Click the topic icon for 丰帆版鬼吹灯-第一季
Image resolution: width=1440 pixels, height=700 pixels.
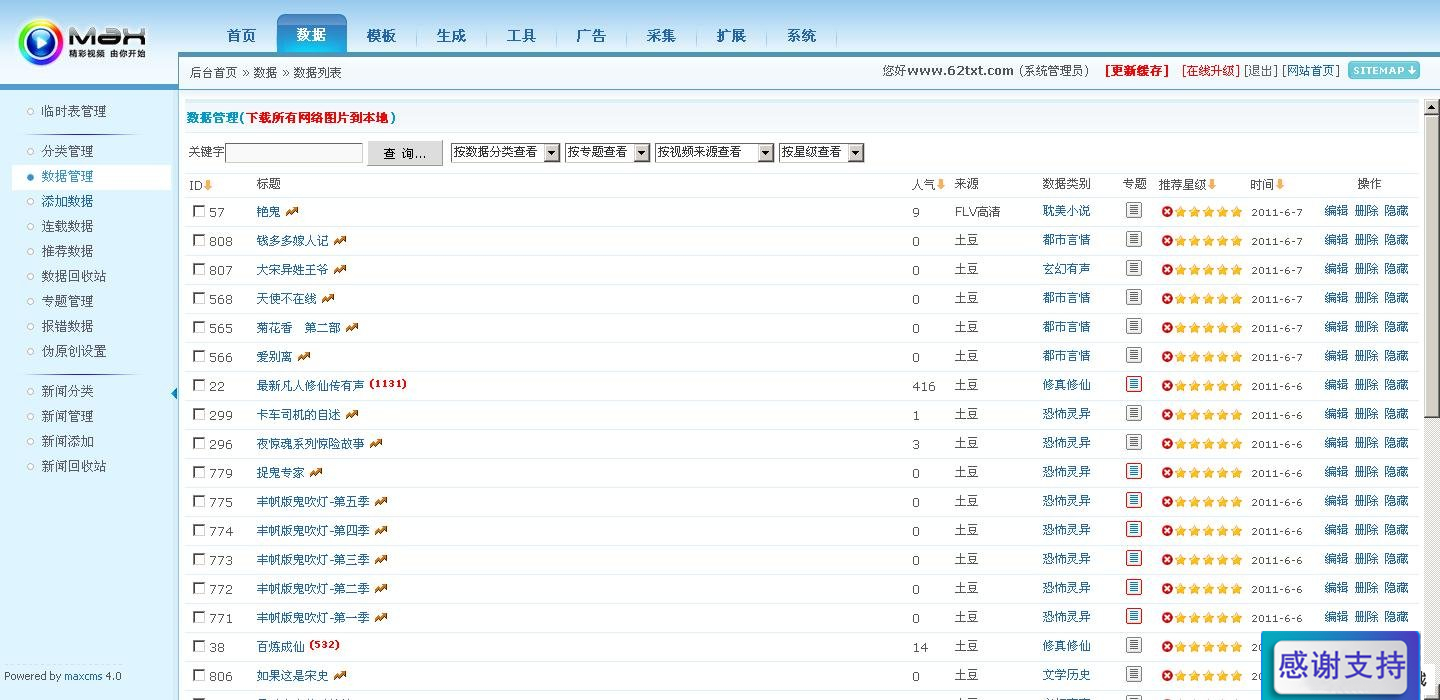pyautogui.click(x=1133, y=616)
